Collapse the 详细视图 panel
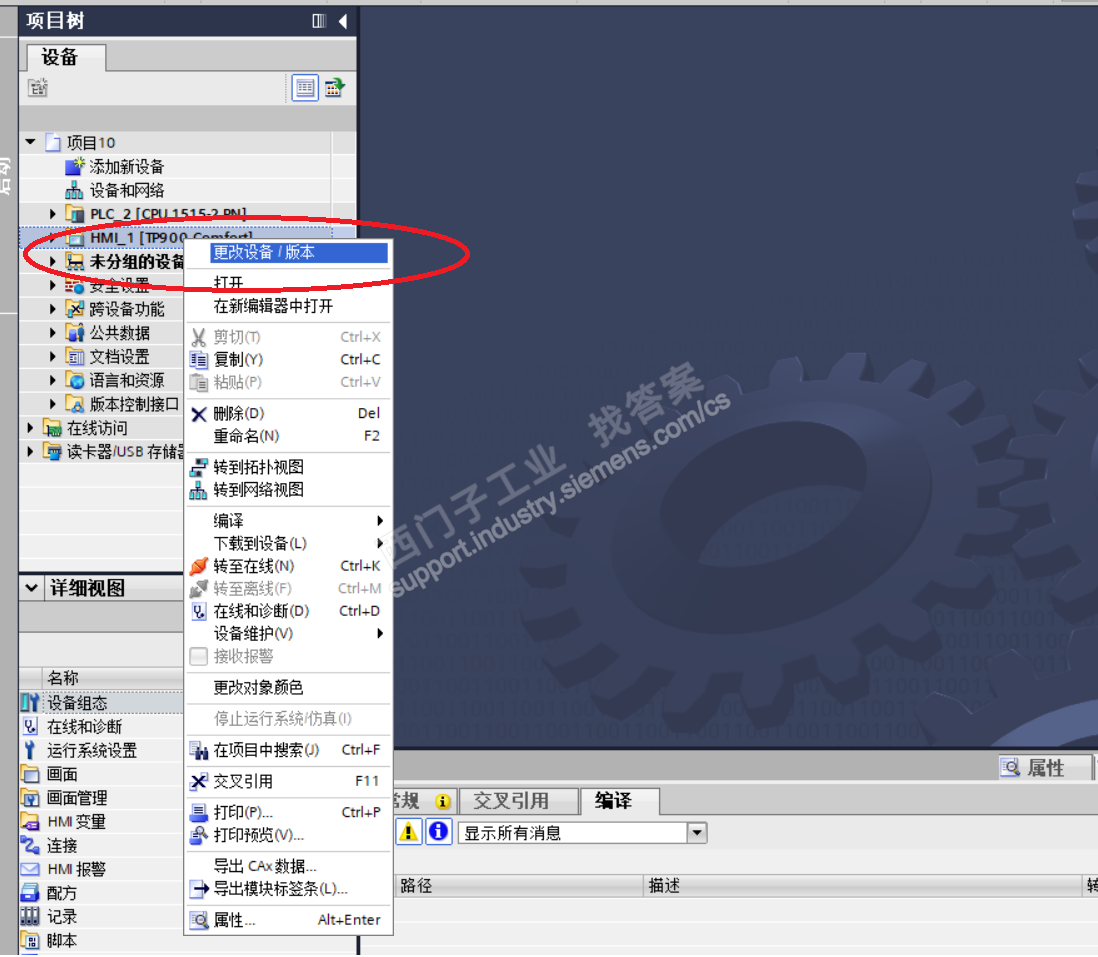 (x=32, y=588)
